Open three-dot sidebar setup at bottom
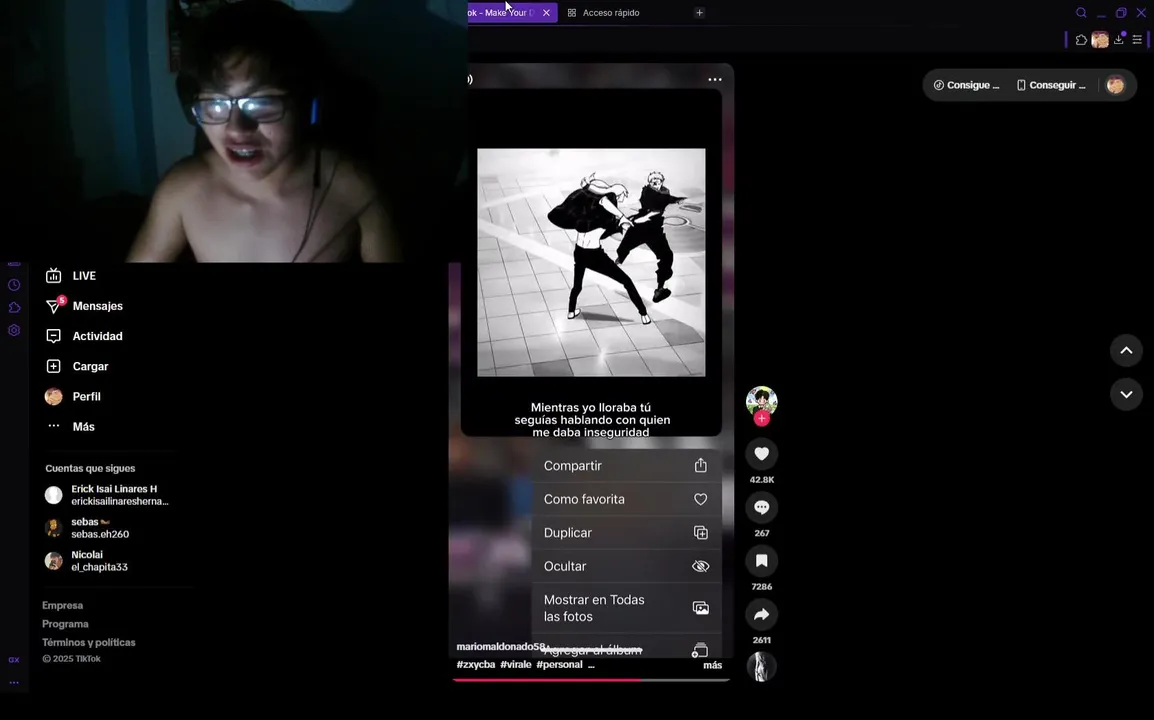Viewport: 1154px width, 720px height. coord(14,683)
